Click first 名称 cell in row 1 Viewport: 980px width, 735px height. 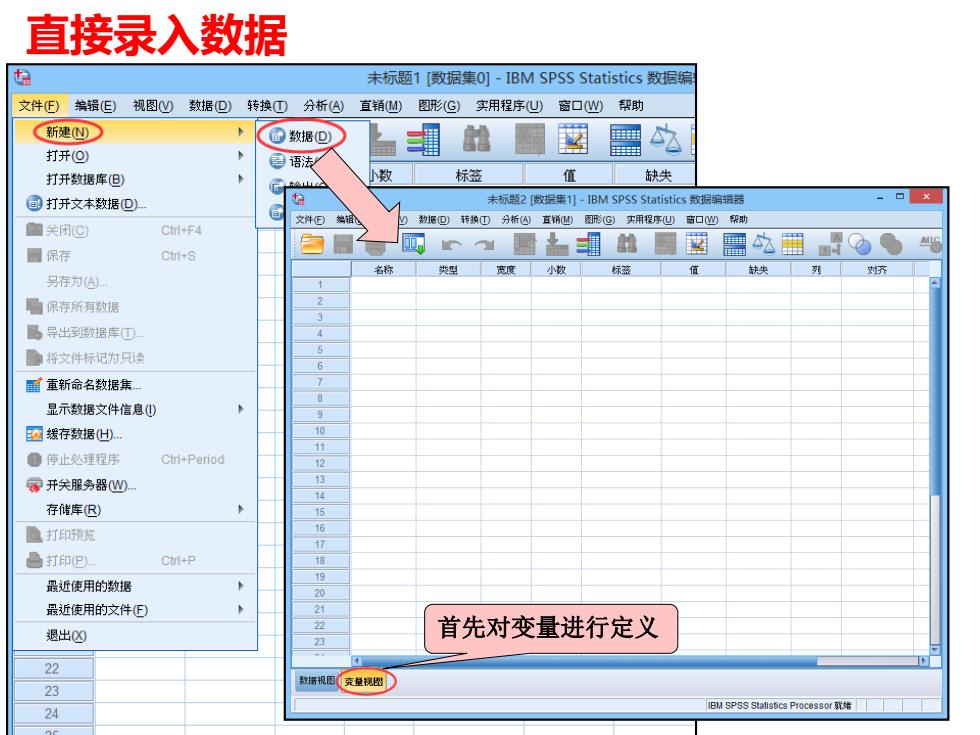pyautogui.click(x=384, y=285)
